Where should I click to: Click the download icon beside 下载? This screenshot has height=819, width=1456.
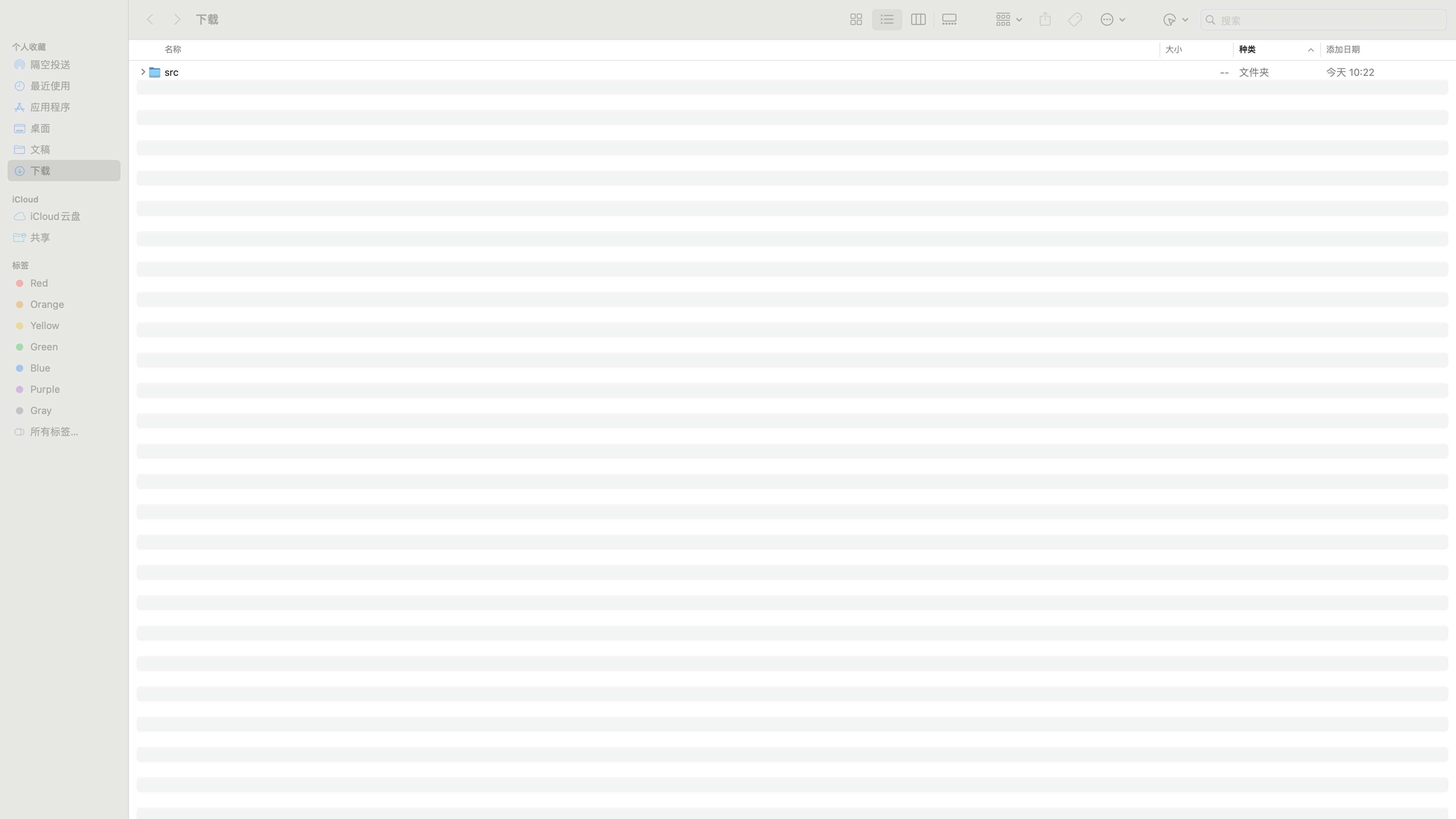(x=20, y=171)
